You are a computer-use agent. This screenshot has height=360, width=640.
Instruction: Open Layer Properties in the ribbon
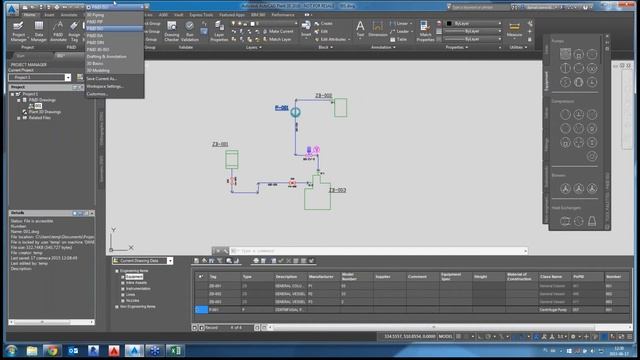pyautogui.click(x=219, y=31)
